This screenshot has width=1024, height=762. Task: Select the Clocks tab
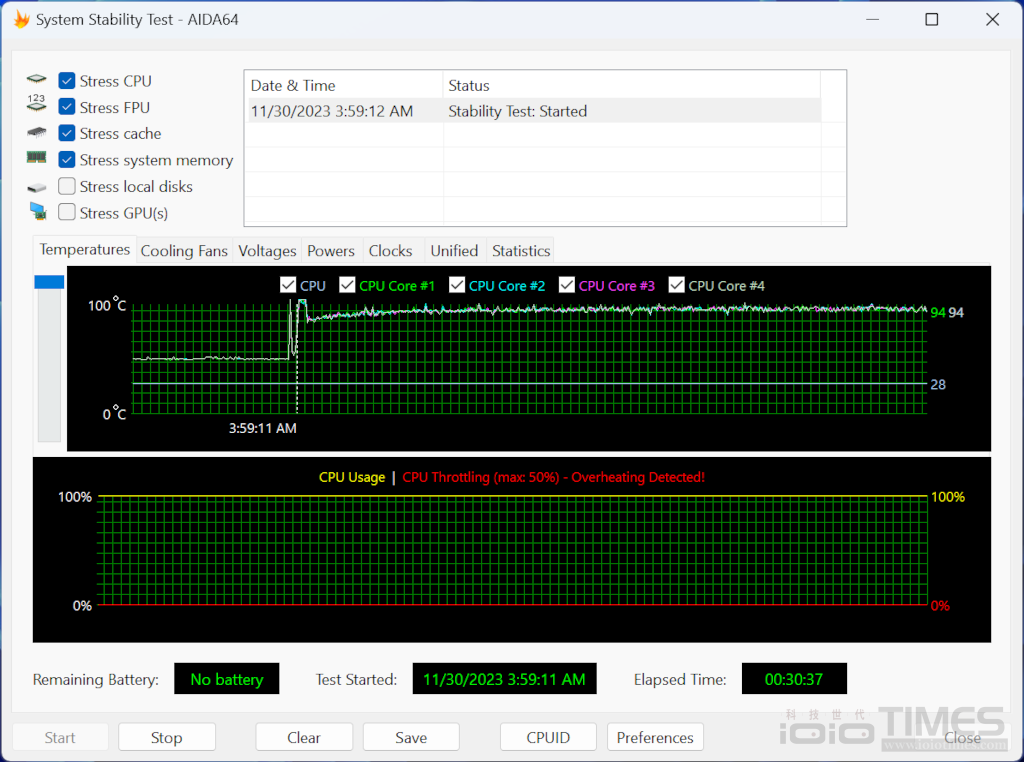(x=390, y=251)
